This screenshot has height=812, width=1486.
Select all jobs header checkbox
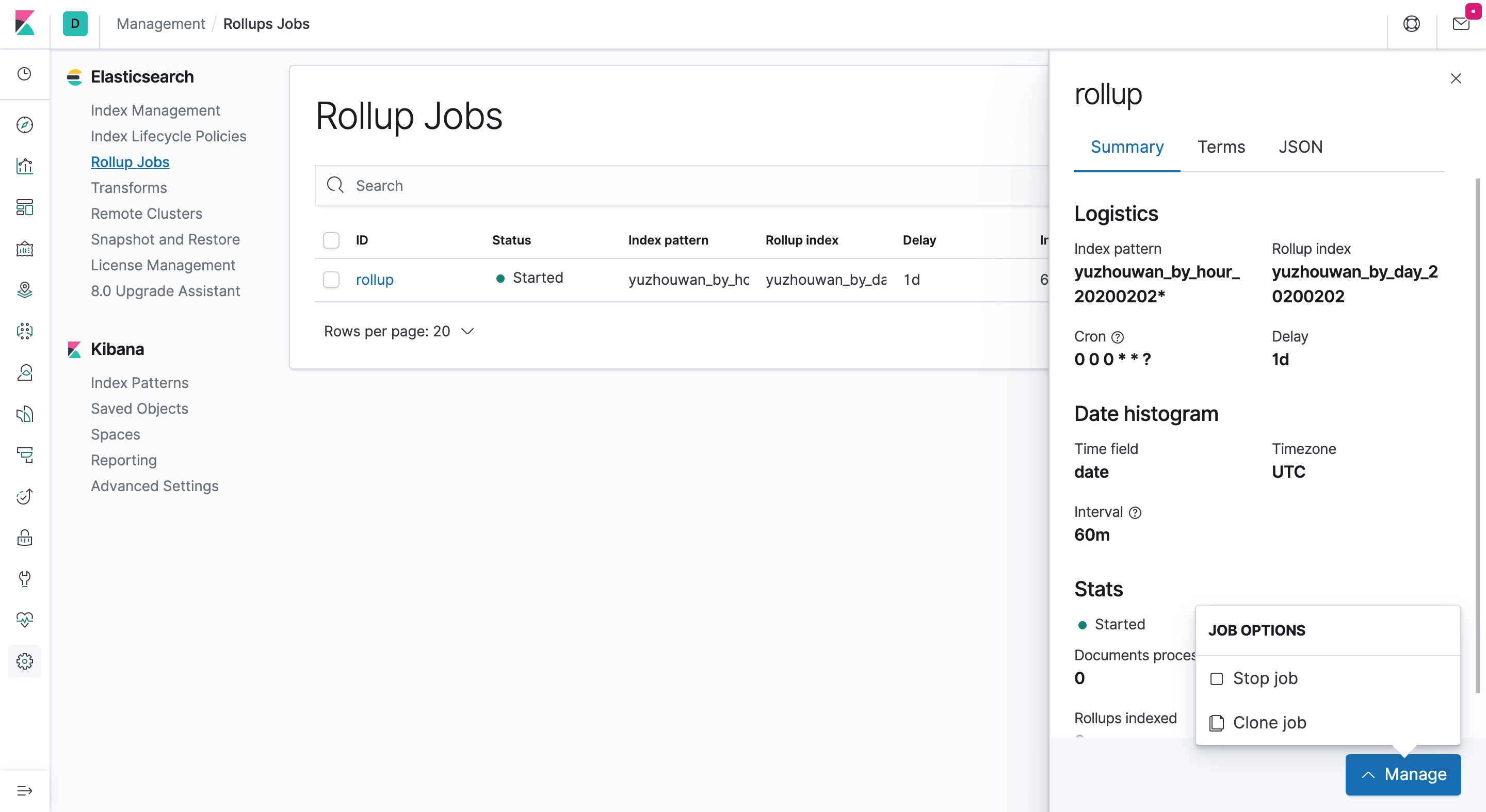coord(331,240)
